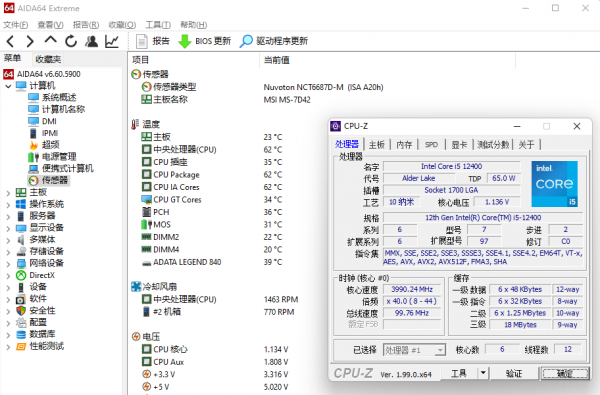
Task: Switch to CPU-Z 主板 tab
Action: click(377, 144)
